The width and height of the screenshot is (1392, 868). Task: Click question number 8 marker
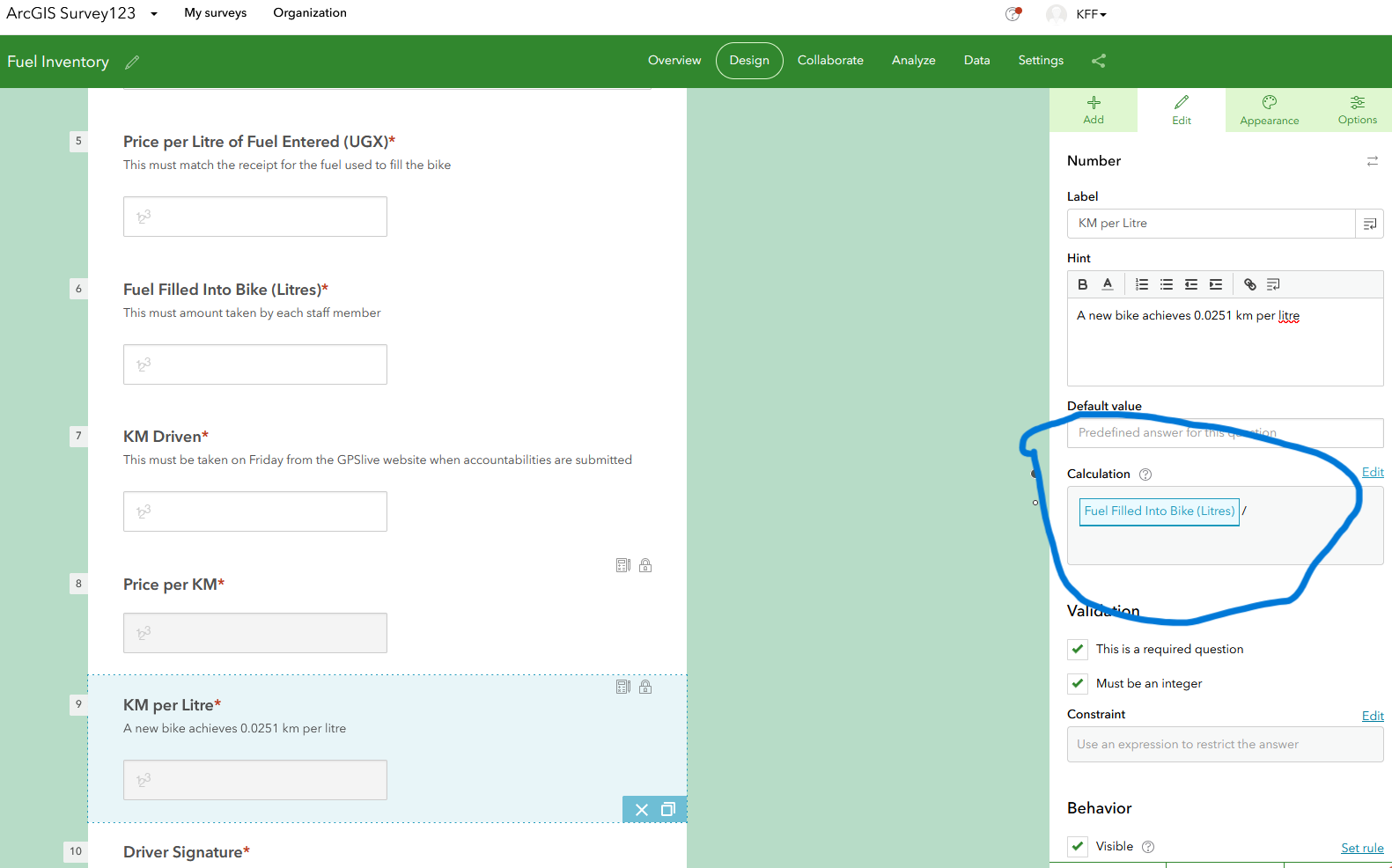(x=78, y=584)
